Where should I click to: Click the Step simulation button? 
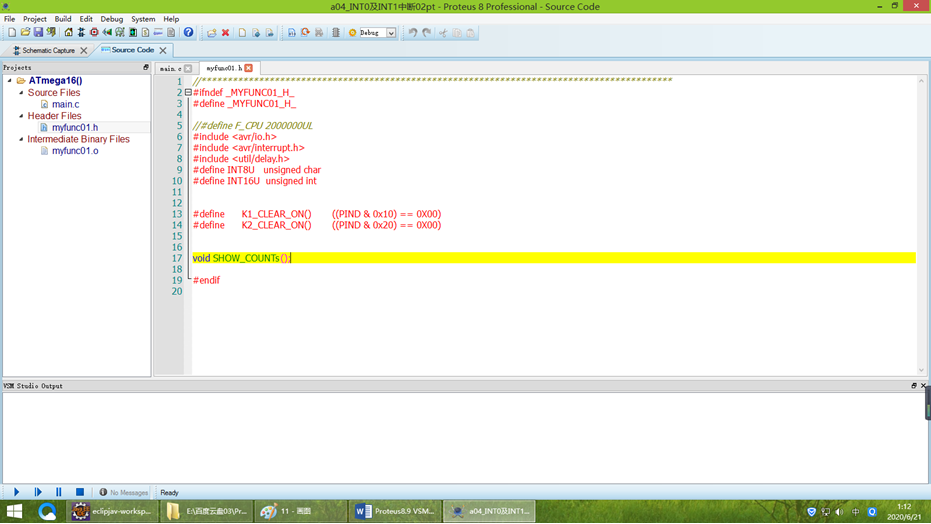[x=38, y=492]
